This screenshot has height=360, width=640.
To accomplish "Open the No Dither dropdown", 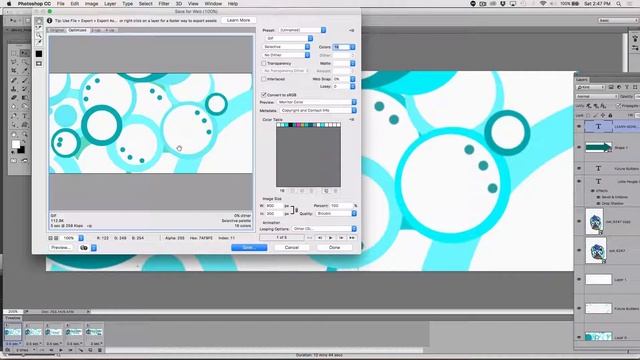I will (286, 55).
